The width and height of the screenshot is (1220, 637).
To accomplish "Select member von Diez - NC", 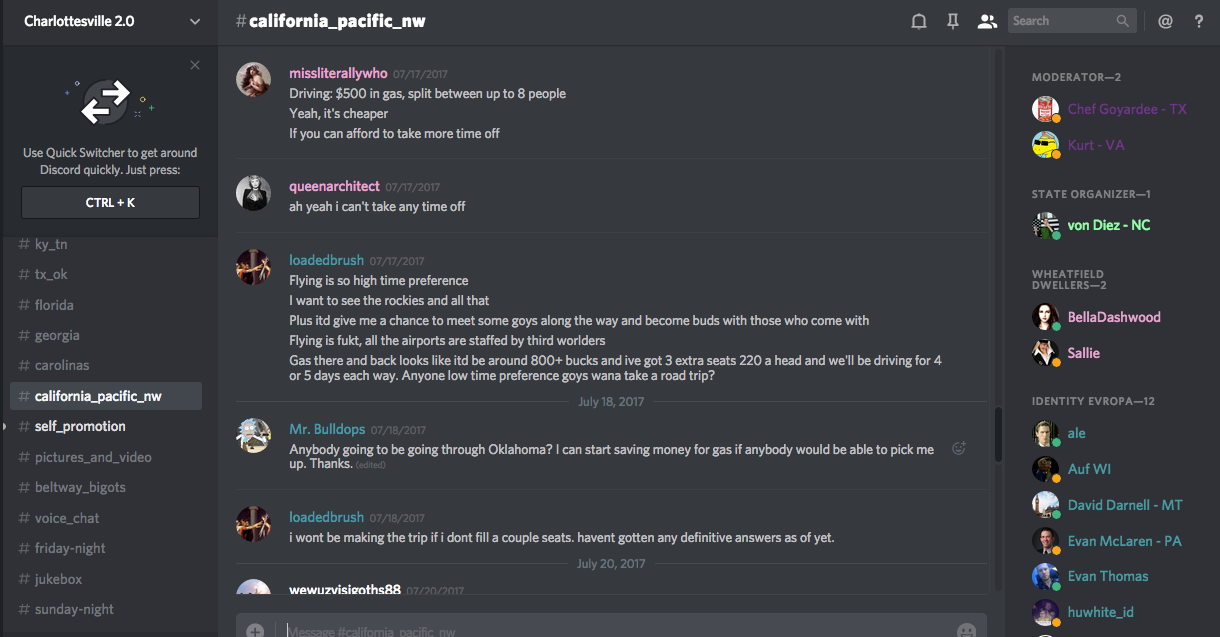I will (x=1108, y=225).
